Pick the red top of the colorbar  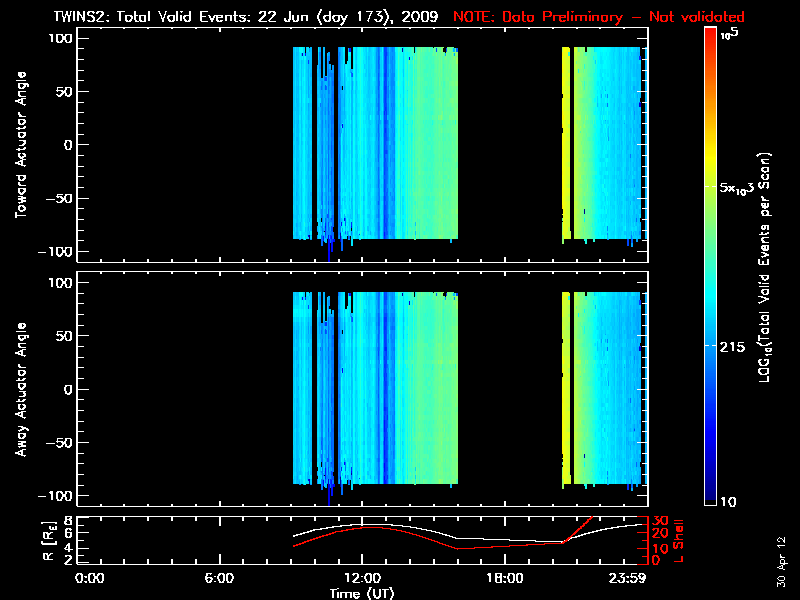click(710, 40)
